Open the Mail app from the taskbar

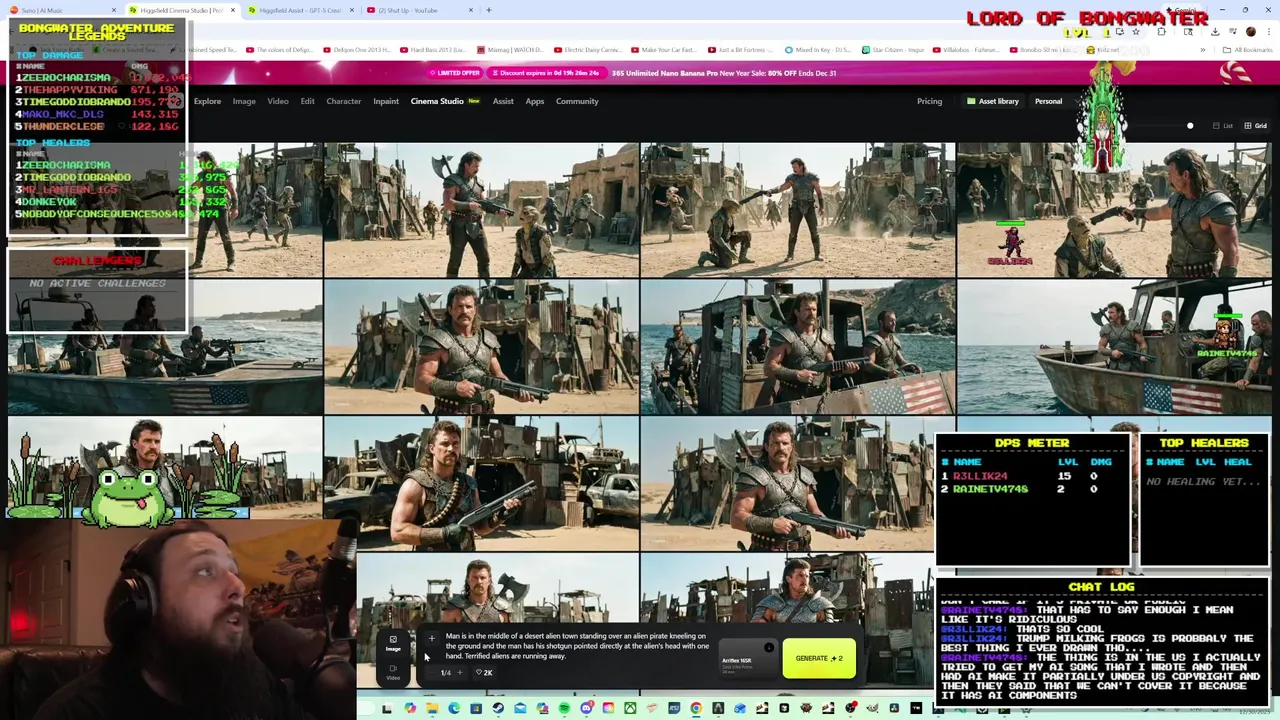pos(520,708)
